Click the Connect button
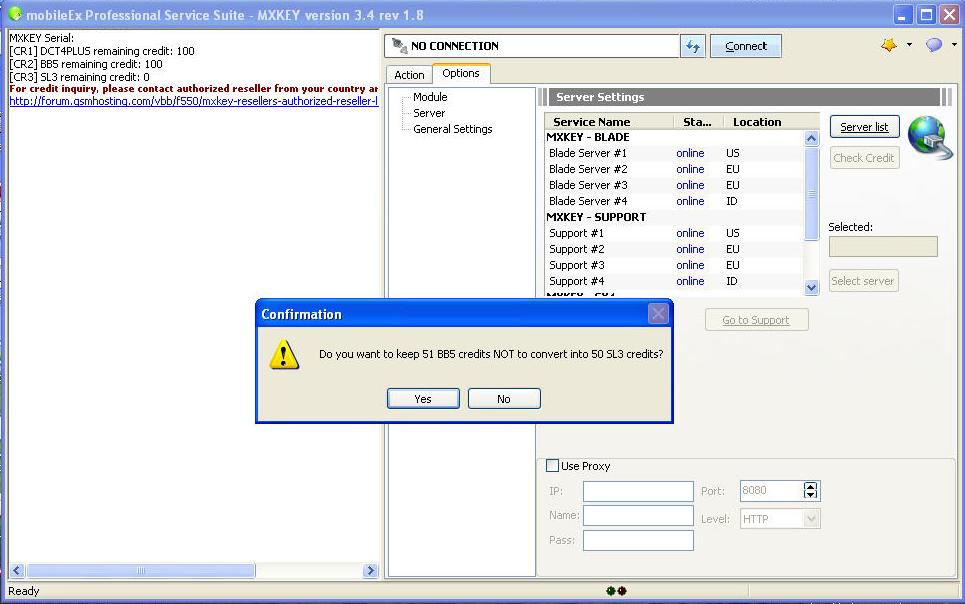Viewport: 965px width, 604px height. click(x=746, y=46)
